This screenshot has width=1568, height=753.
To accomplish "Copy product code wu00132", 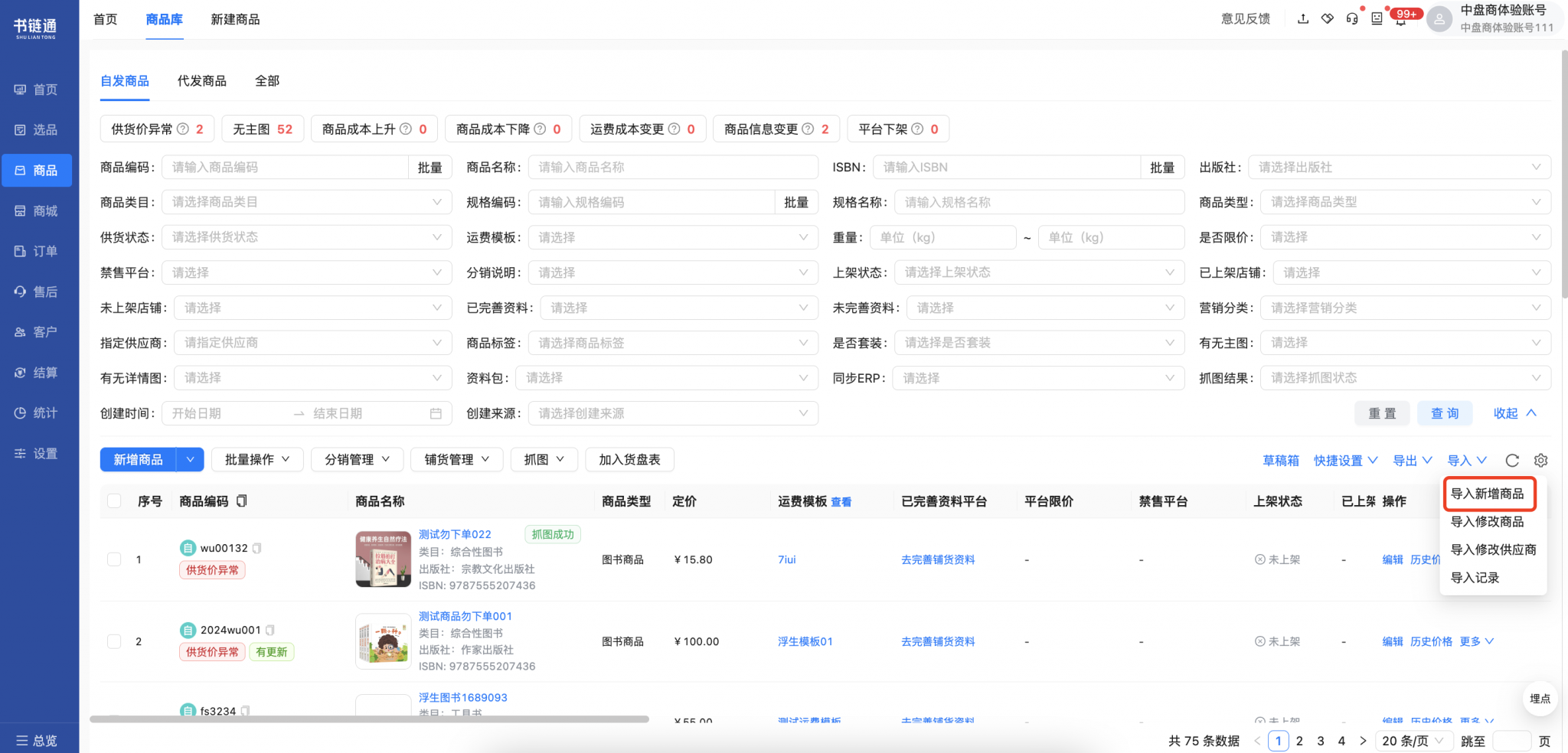I will pos(257,548).
